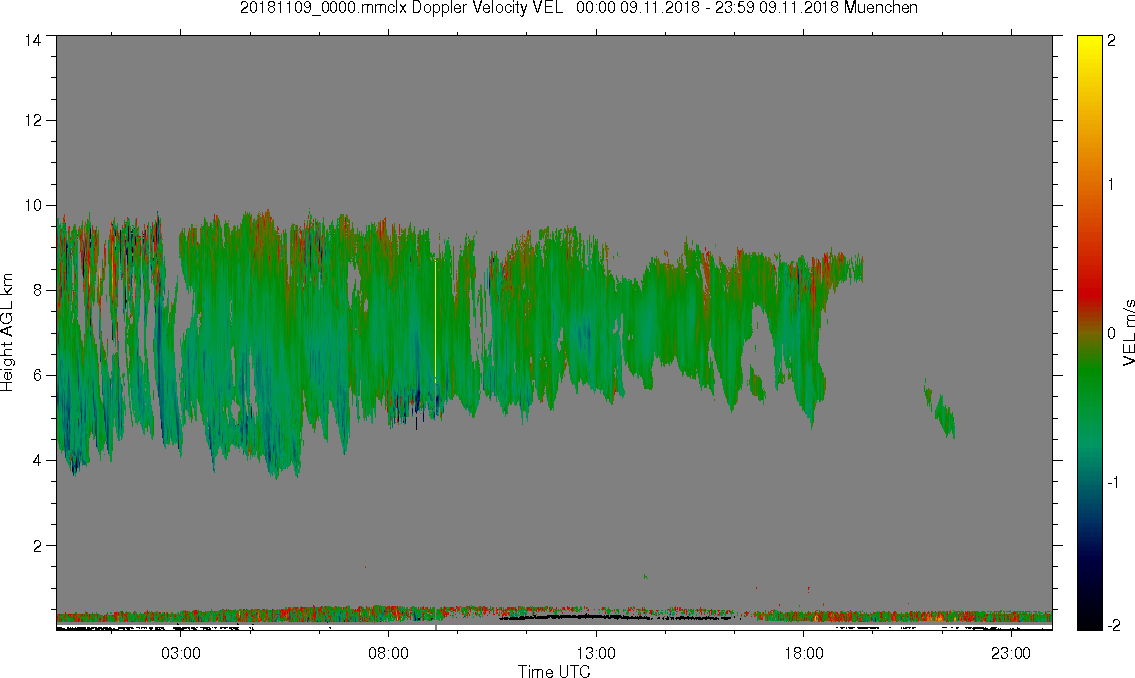Click the colorbar label '-2'
Screen dimensions: 1135x678
1113,624
